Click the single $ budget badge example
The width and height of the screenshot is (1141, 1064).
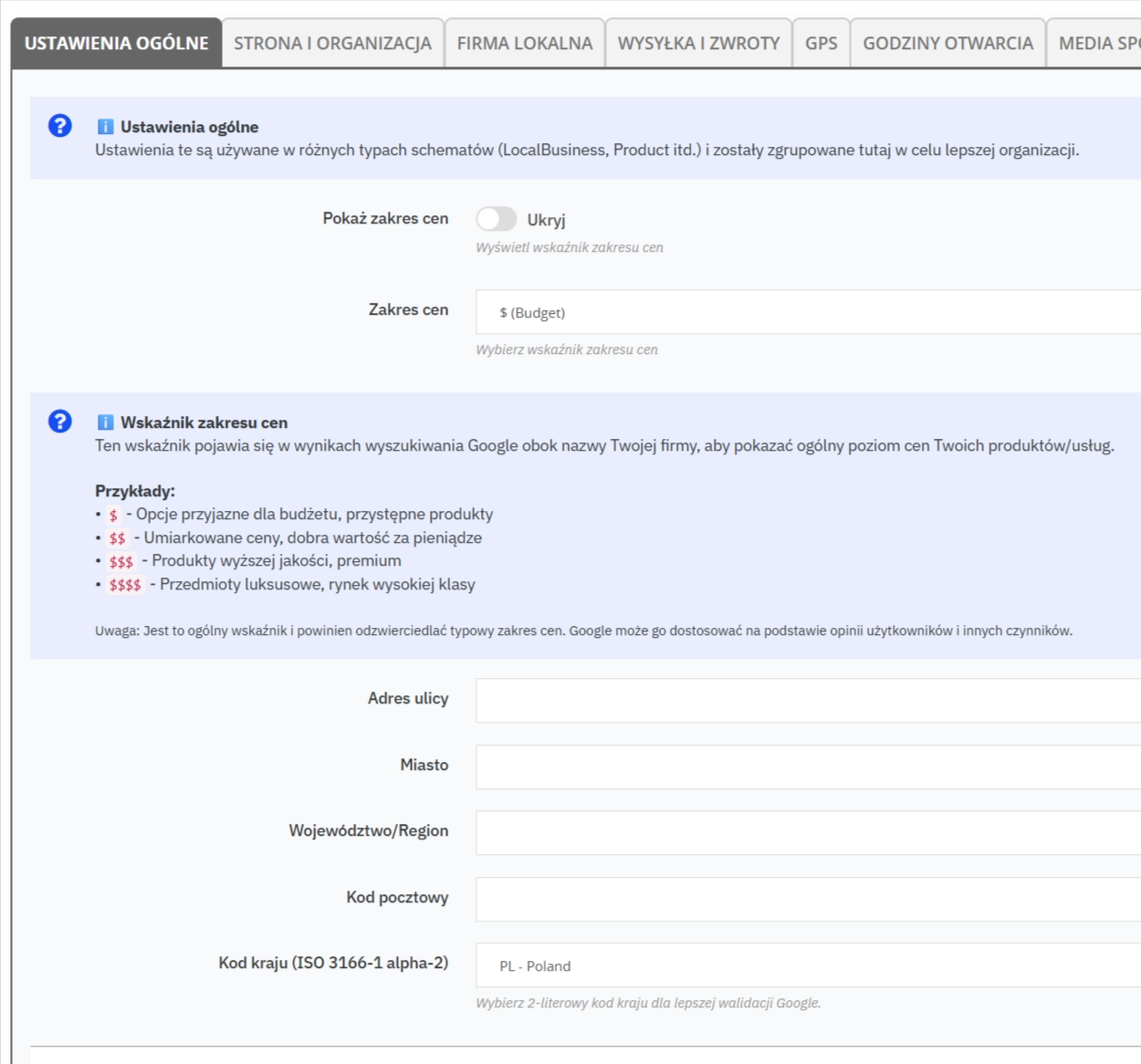point(113,516)
